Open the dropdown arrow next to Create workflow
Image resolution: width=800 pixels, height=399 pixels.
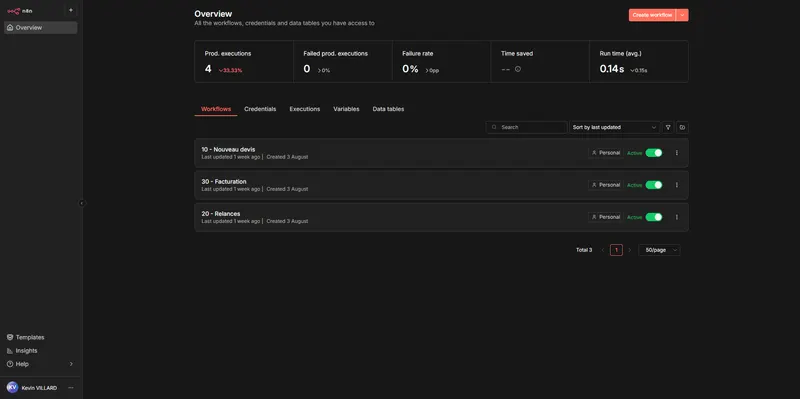pyautogui.click(x=682, y=15)
